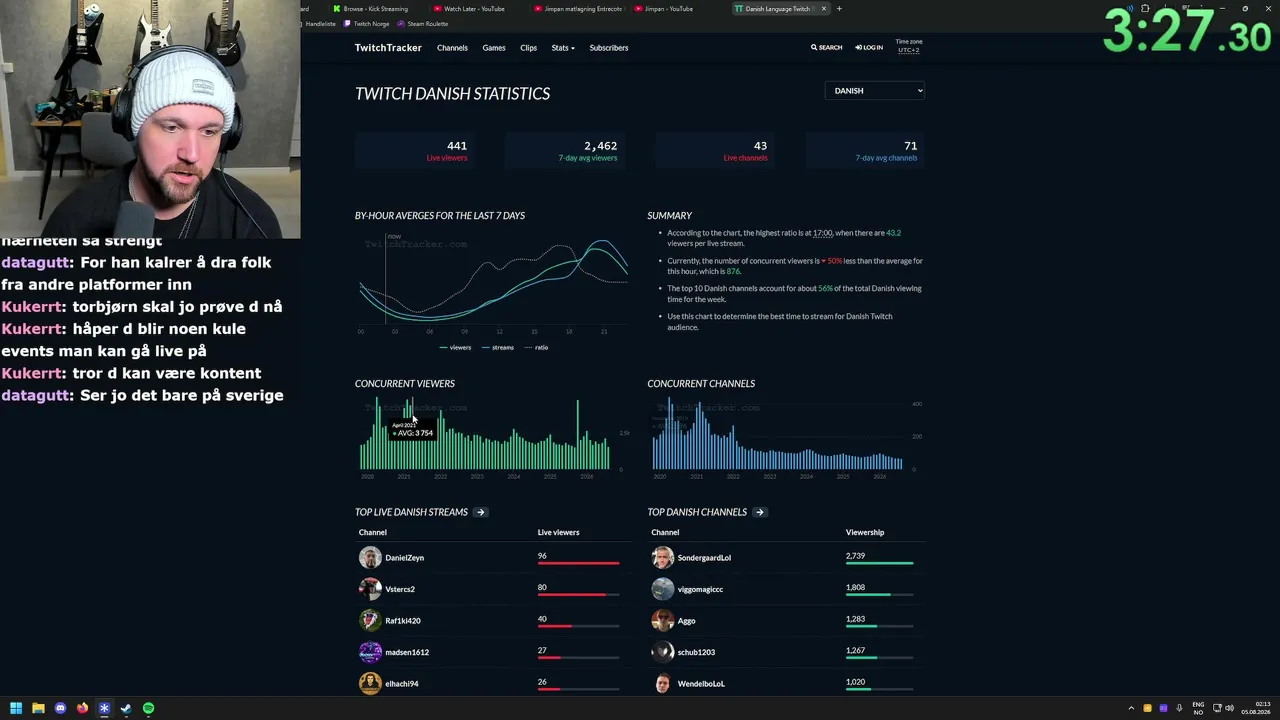Viewport: 1280px width, 720px height.
Task: Switch to the Jimpan - YouTube tab
Action: click(x=668, y=9)
